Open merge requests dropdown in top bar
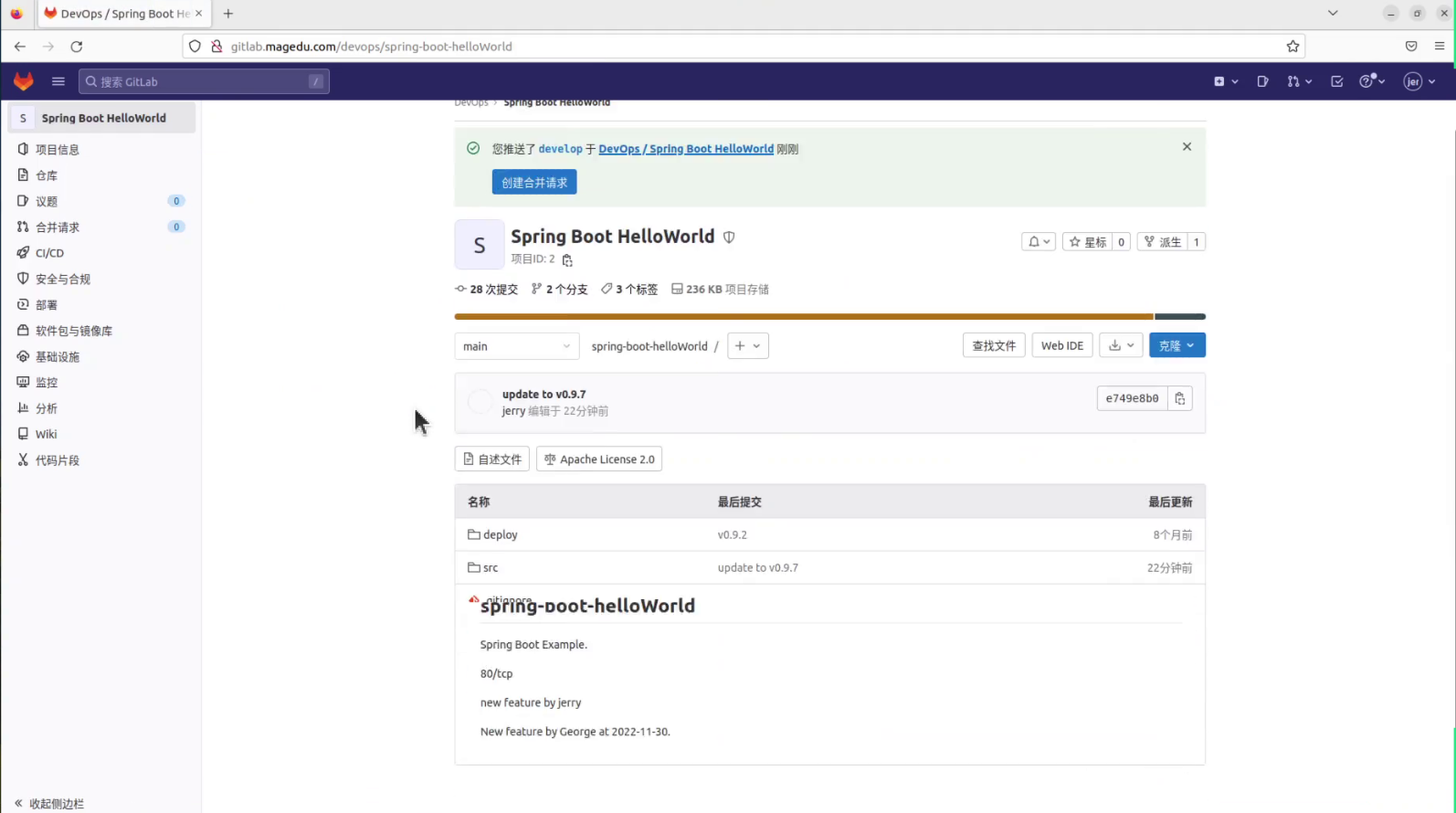This screenshot has width=1456, height=813. coord(1299,81)
